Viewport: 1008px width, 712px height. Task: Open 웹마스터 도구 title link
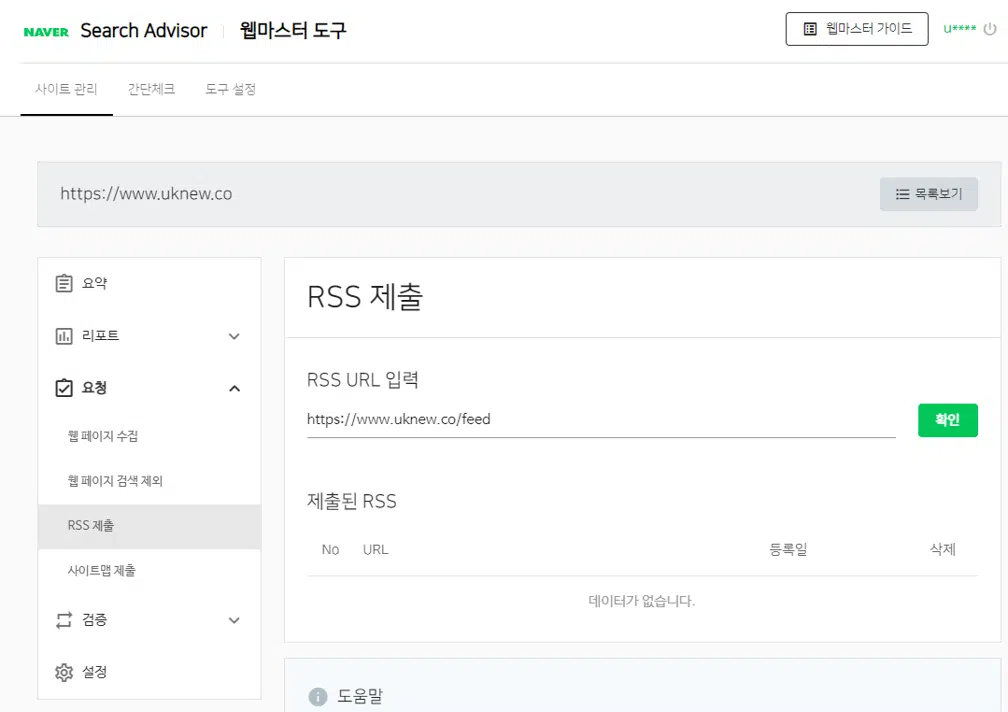point(292,30)
